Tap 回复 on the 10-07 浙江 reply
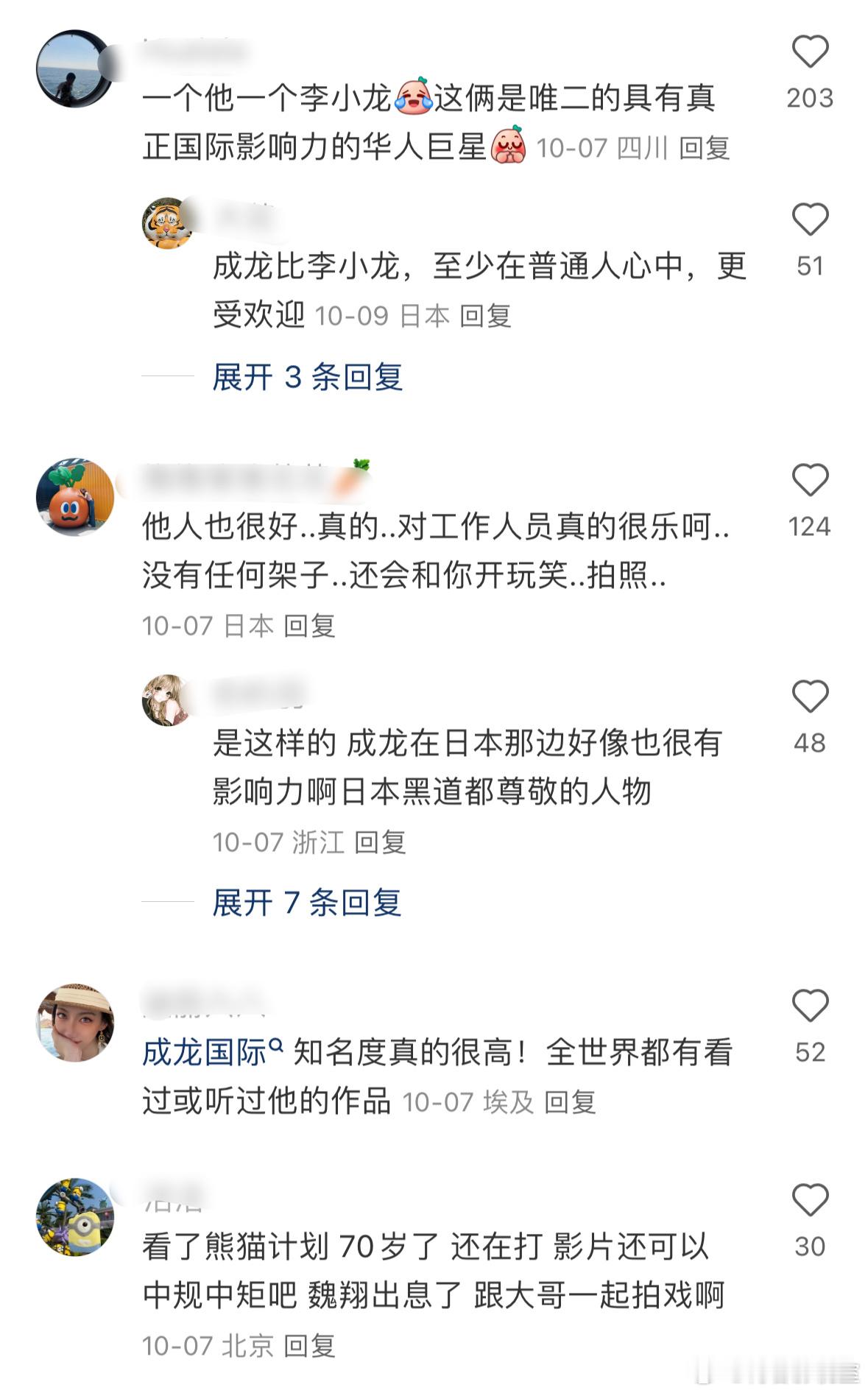Screen dimensions: 868x1393 [380, 842]
